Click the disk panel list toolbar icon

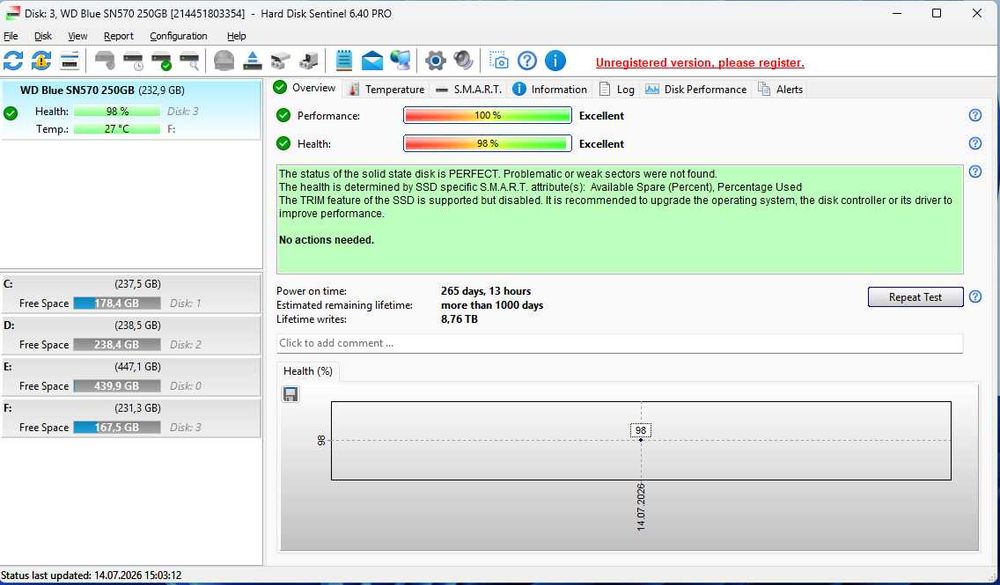tap(70, 61)
